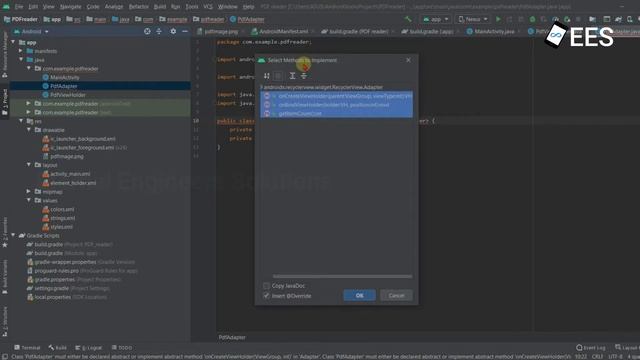Open Structure side tab
Viewport: 640px width, 360px height.
pyautogui.click(x=4, y=322)
